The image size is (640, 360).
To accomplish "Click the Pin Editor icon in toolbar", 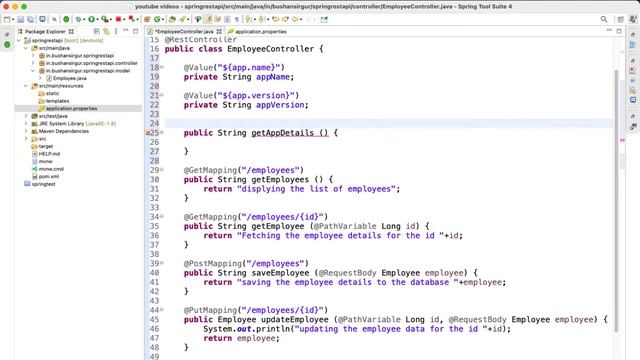I will pyautogui.click(x=324, y=19).
